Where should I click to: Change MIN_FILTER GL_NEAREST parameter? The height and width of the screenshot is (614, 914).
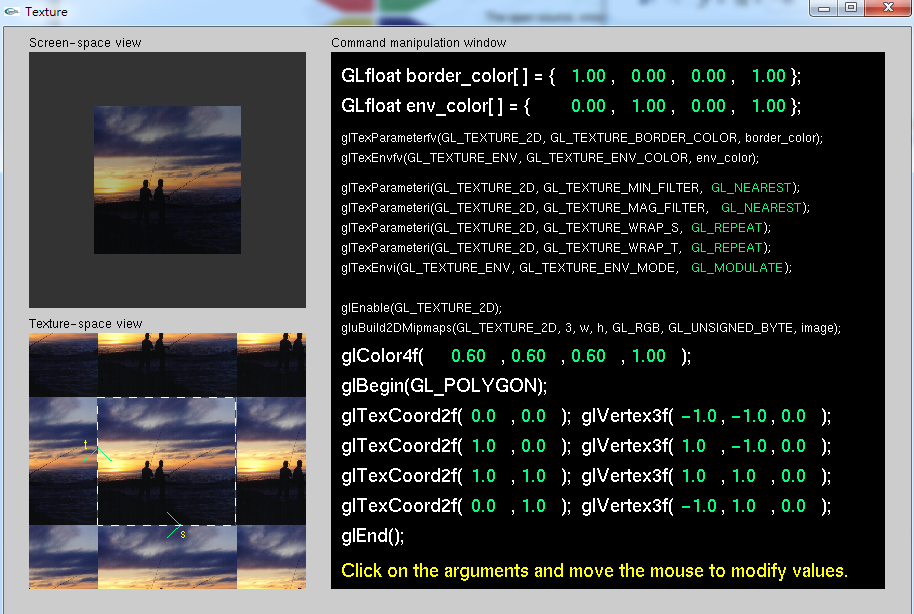tap(751, 188)
